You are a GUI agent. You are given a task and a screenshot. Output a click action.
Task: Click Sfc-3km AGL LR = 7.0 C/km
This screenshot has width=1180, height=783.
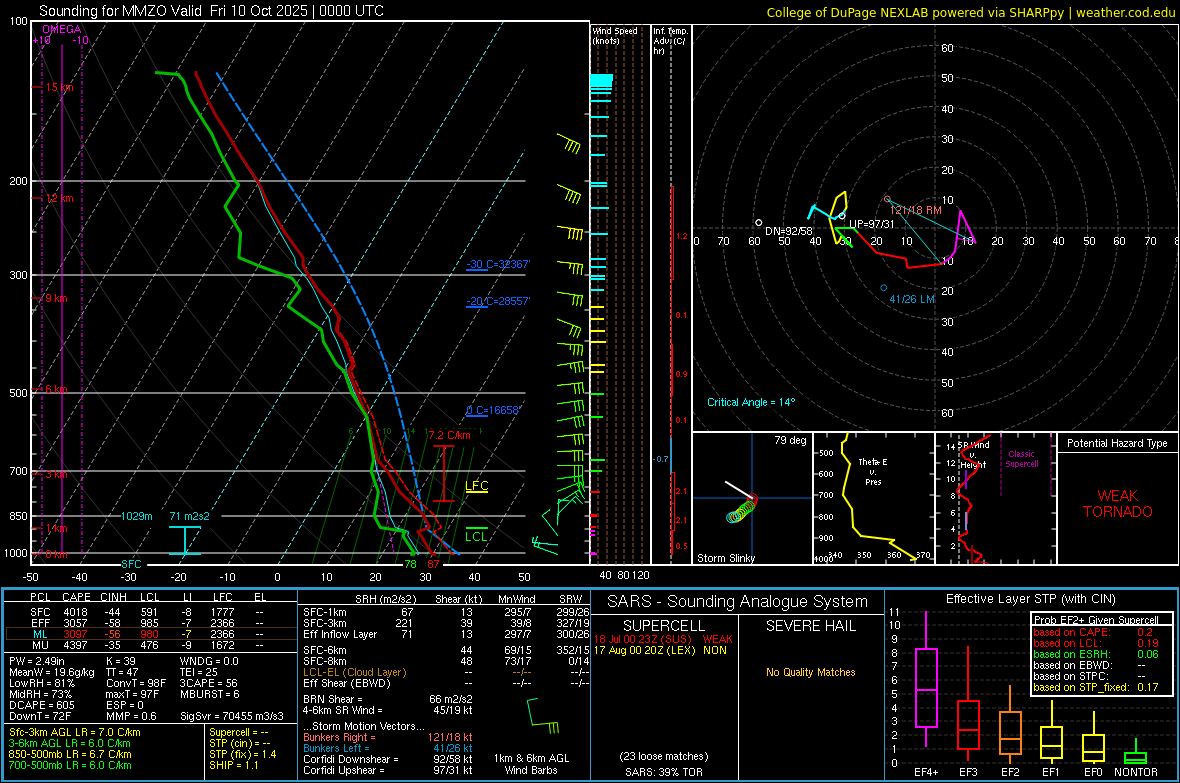(x=75, y=732)
